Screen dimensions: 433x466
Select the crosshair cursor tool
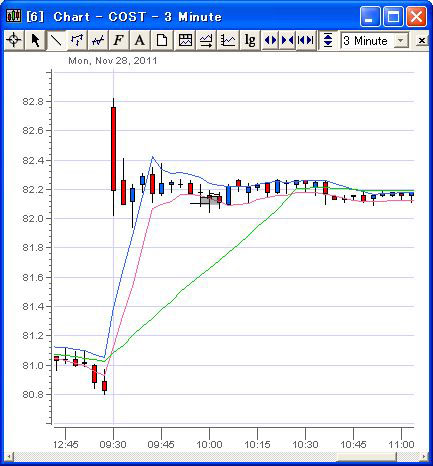pyautogui.click(x=14, y=41)
